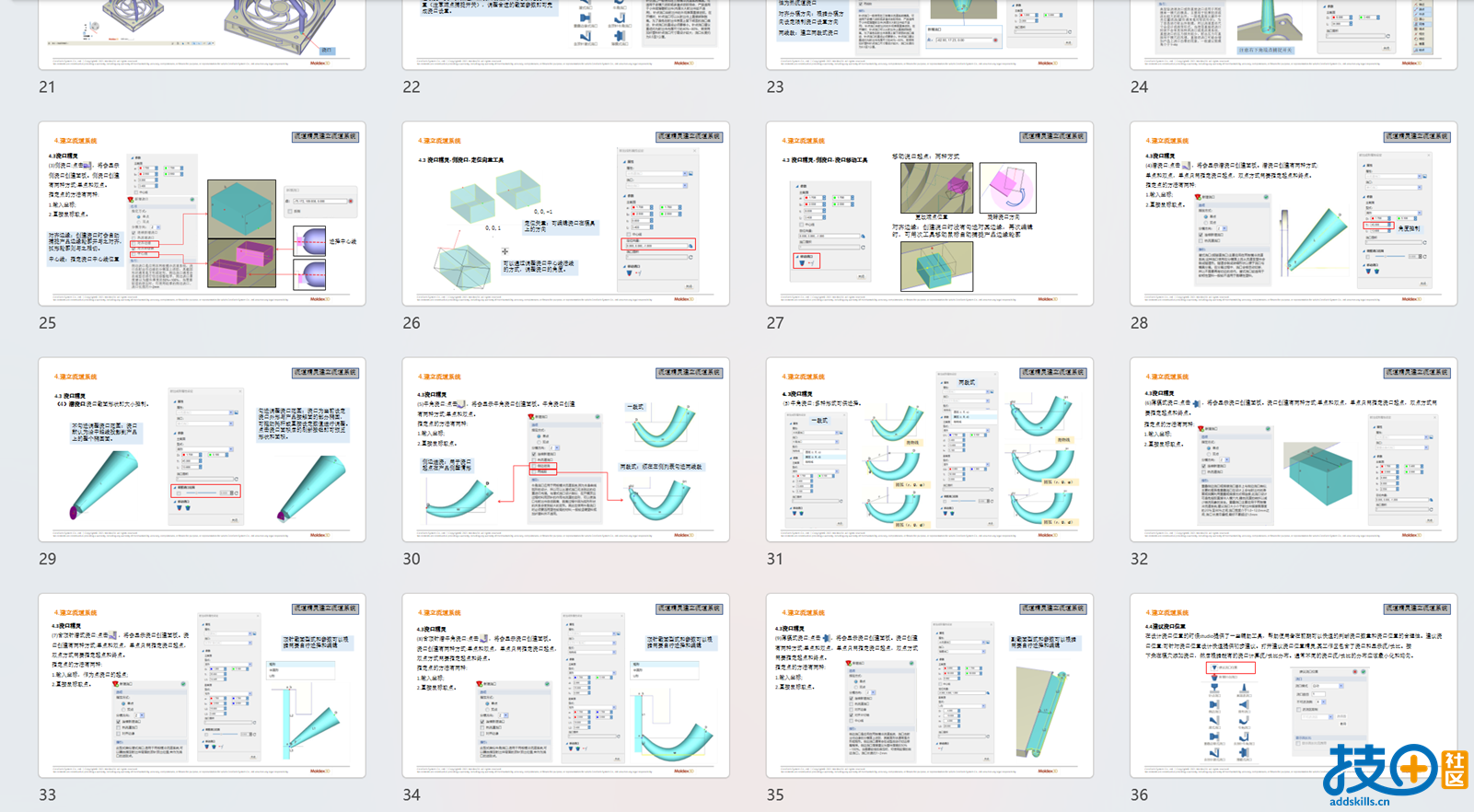Image resolution: width=1474 pixels, height=812 pixels.
Task: Open slide 27 thumbnail
Action: (929, 214)
